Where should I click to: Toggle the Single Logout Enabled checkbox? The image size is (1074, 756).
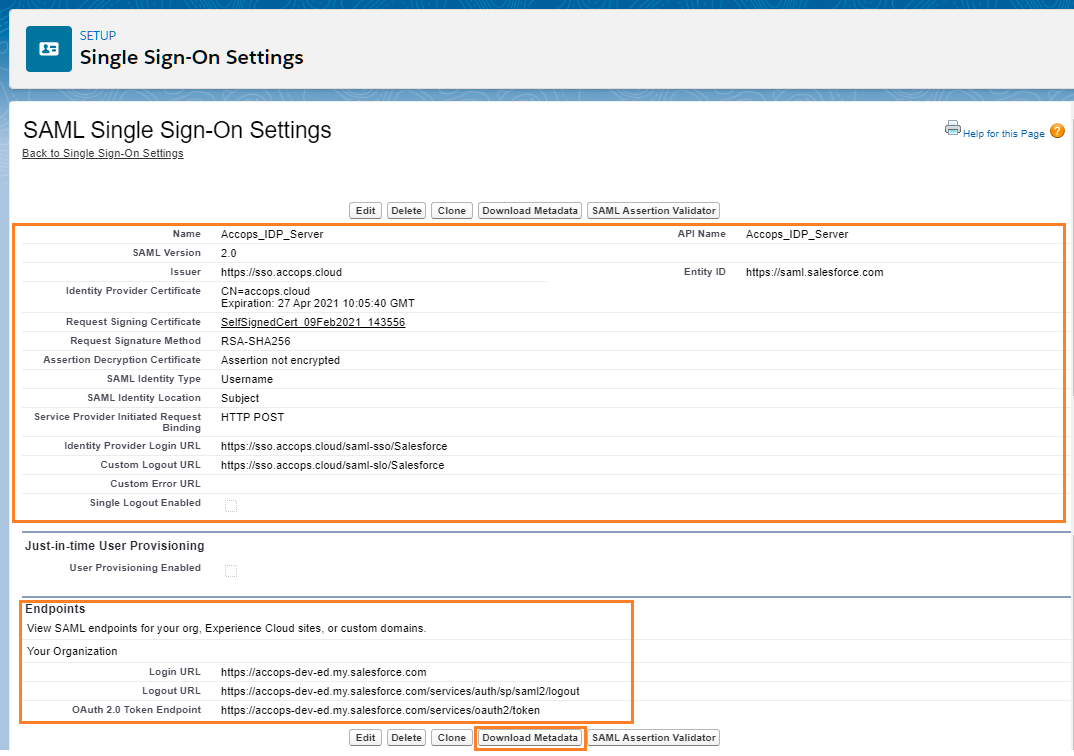coord(231,506)
